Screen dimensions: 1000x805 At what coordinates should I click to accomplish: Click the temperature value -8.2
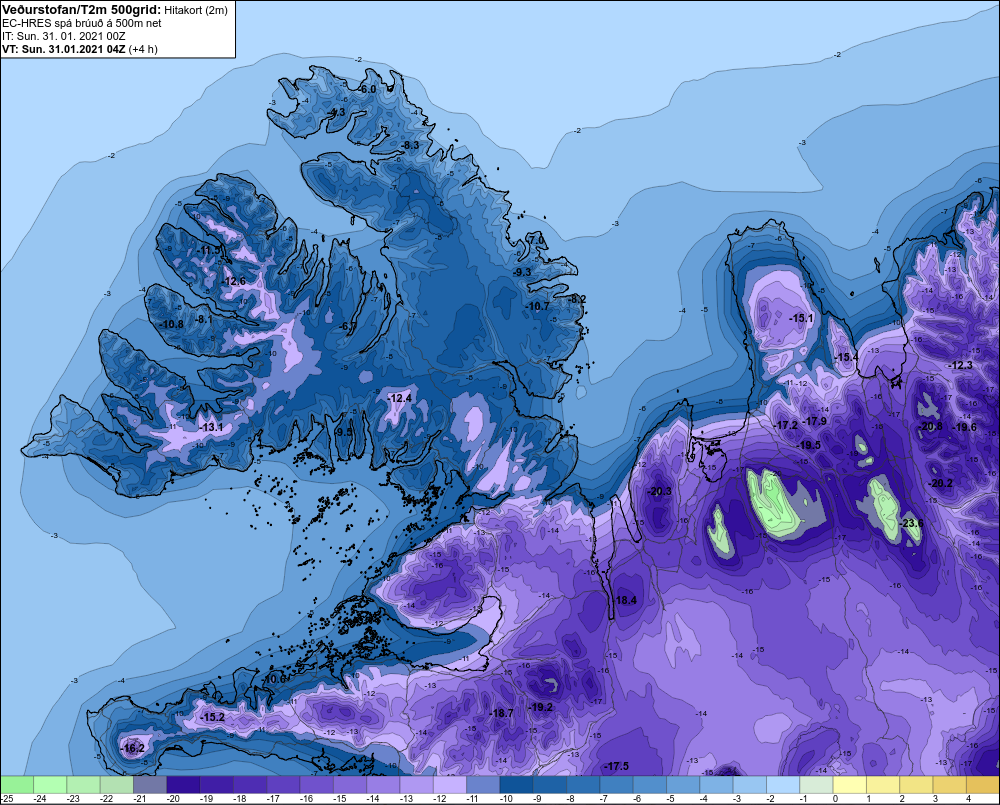coord(577,299)
